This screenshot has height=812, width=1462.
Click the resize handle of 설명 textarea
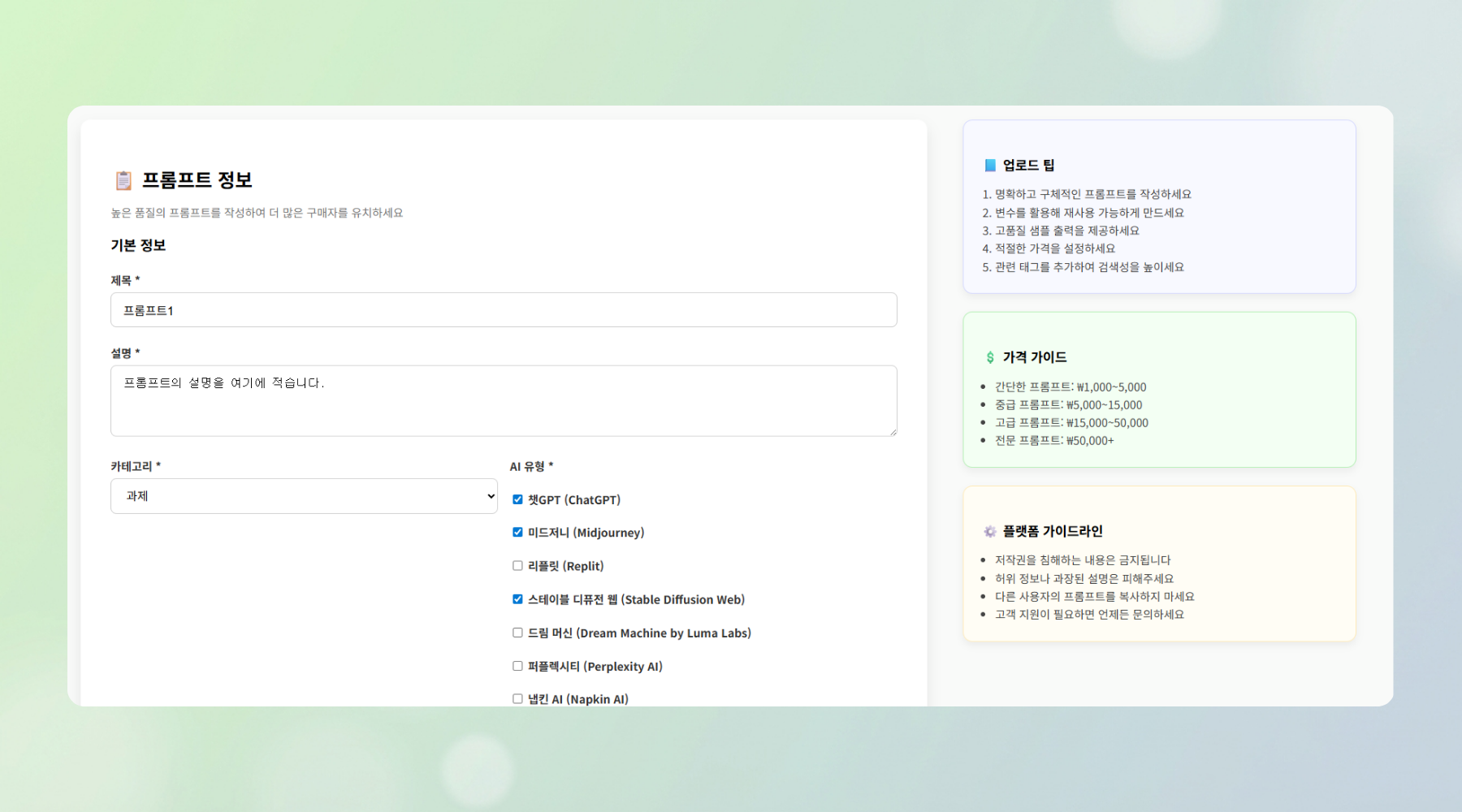click(x=893, y=432)
